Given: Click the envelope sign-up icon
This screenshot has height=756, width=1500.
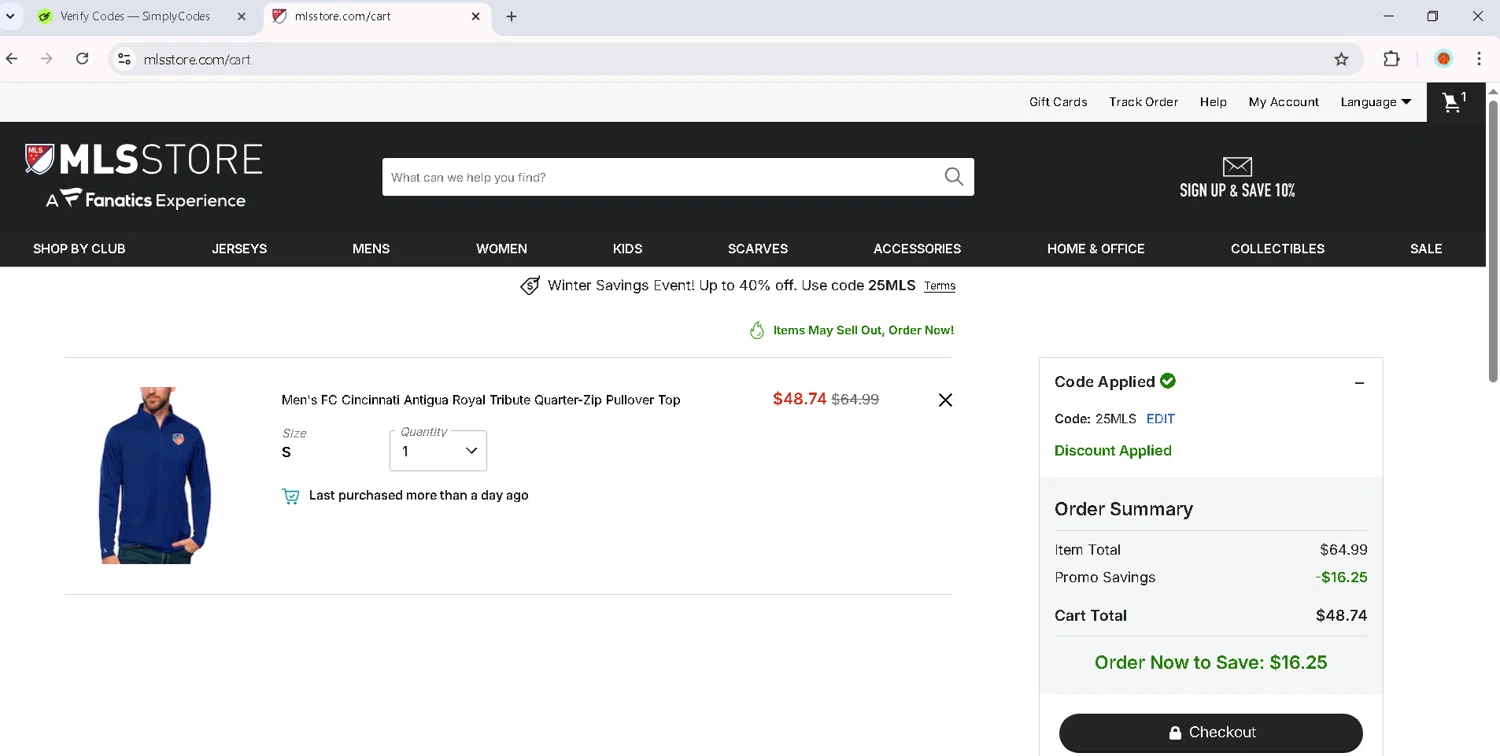Looking at the screenshot, I should [x=1237, y=166].
